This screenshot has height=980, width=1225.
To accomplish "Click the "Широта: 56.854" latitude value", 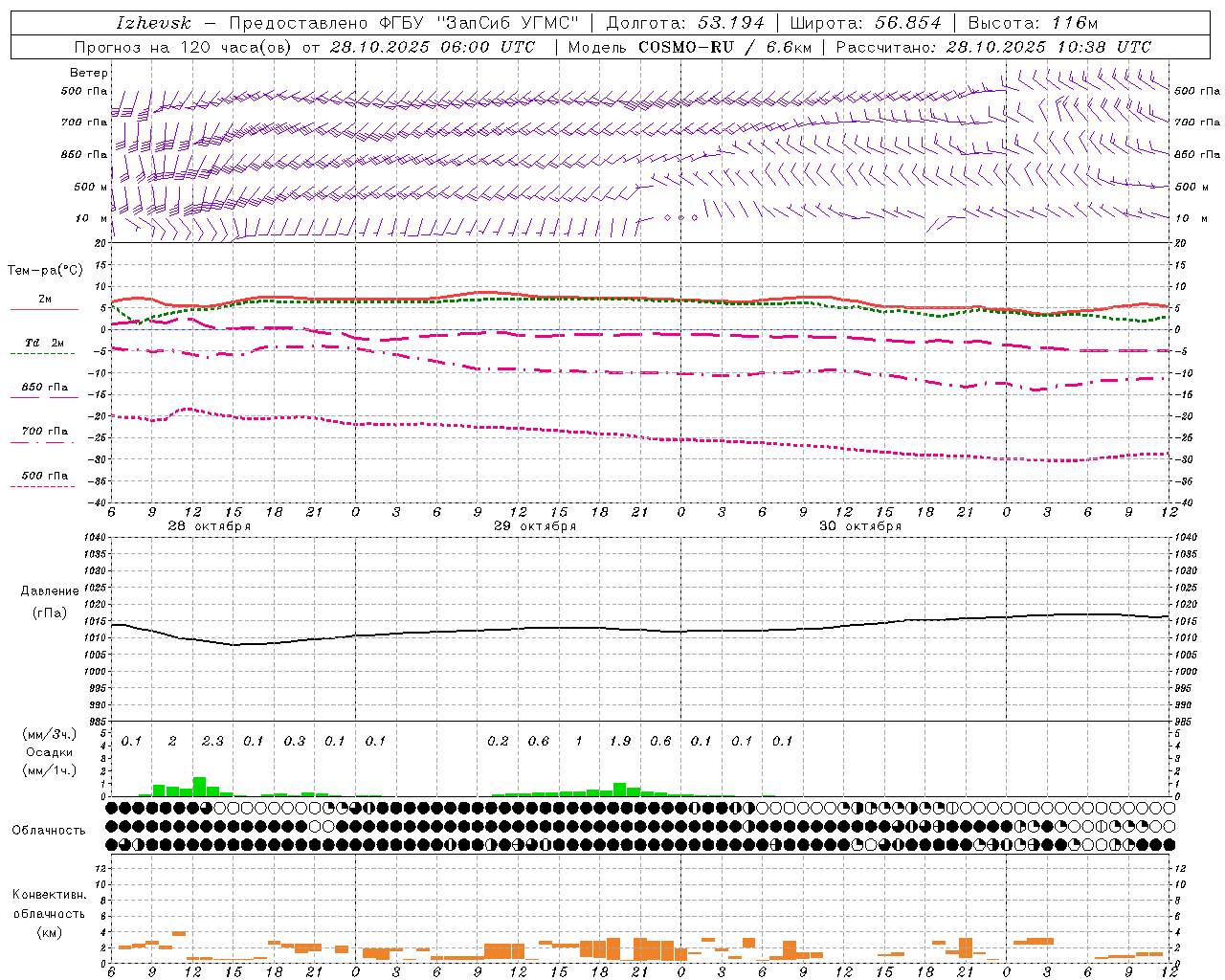I will click(866, 23).
